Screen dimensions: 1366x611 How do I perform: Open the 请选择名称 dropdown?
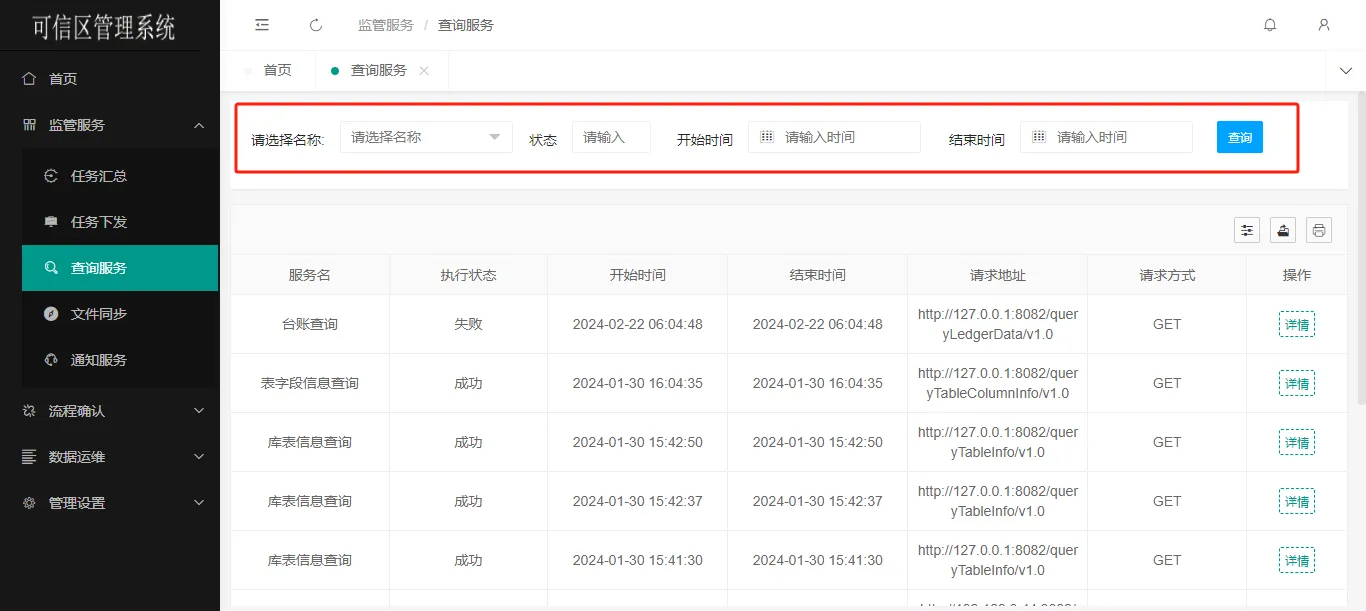tap(426, 137)
